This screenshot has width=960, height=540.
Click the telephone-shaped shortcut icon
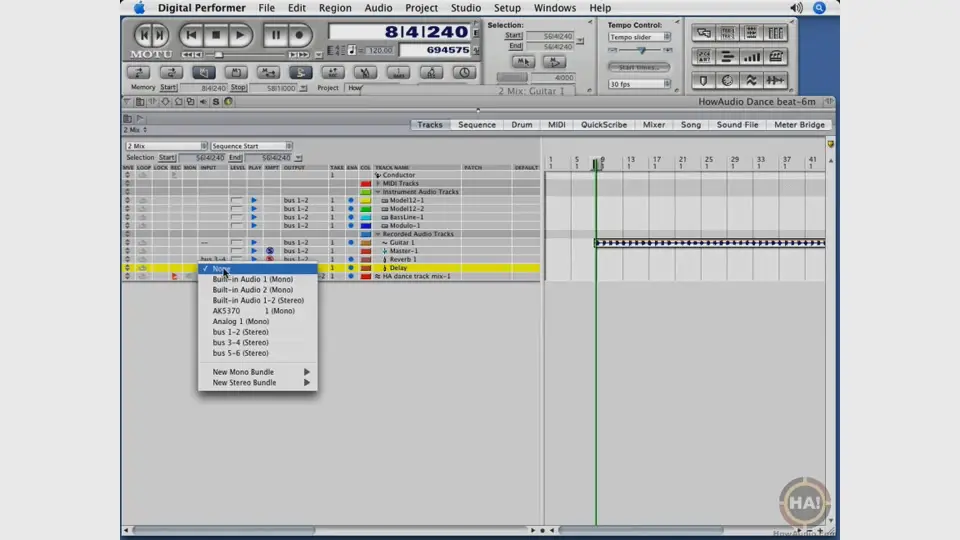tap(775, 57)
